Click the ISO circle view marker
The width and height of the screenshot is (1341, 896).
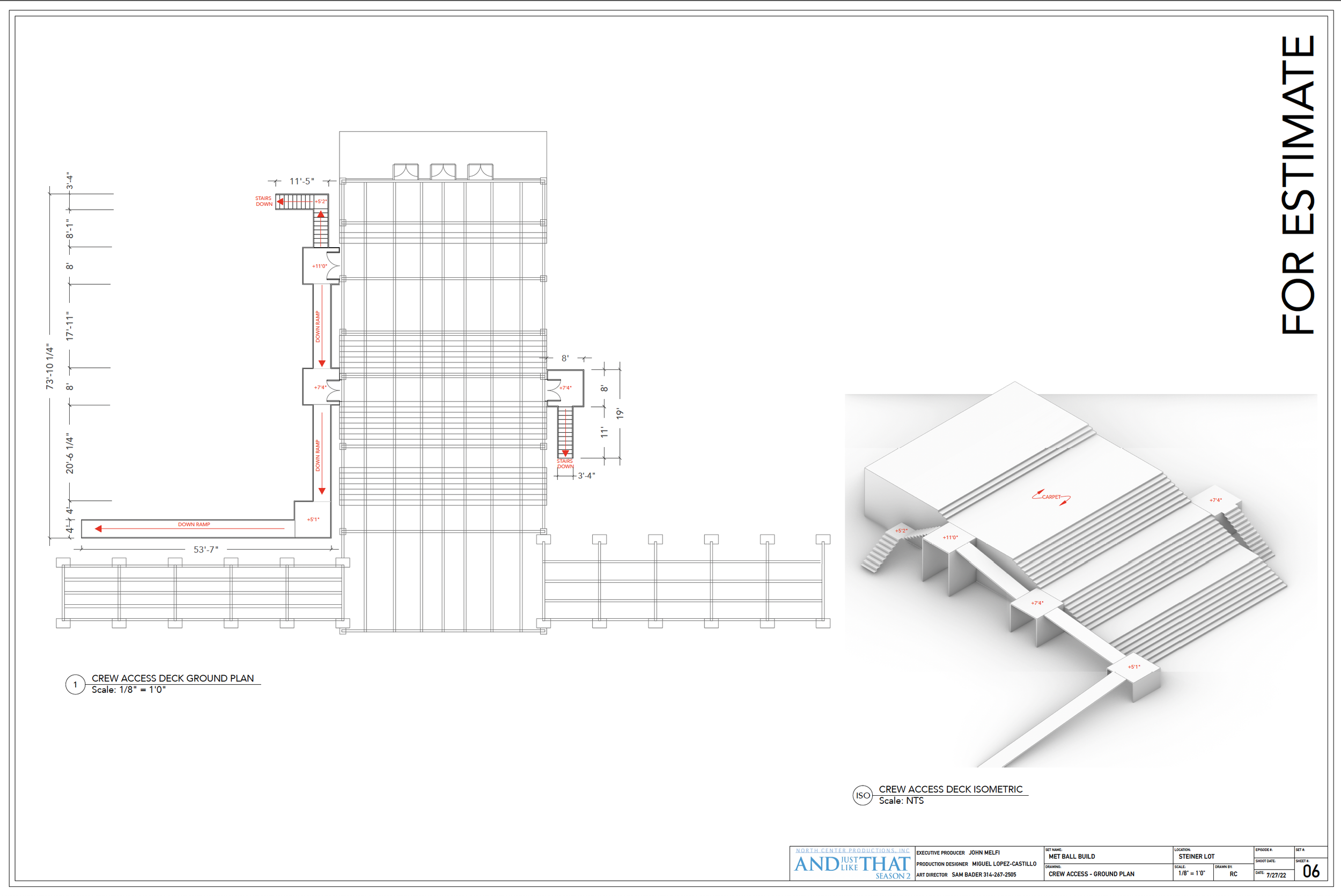click(x=862, y=795)
